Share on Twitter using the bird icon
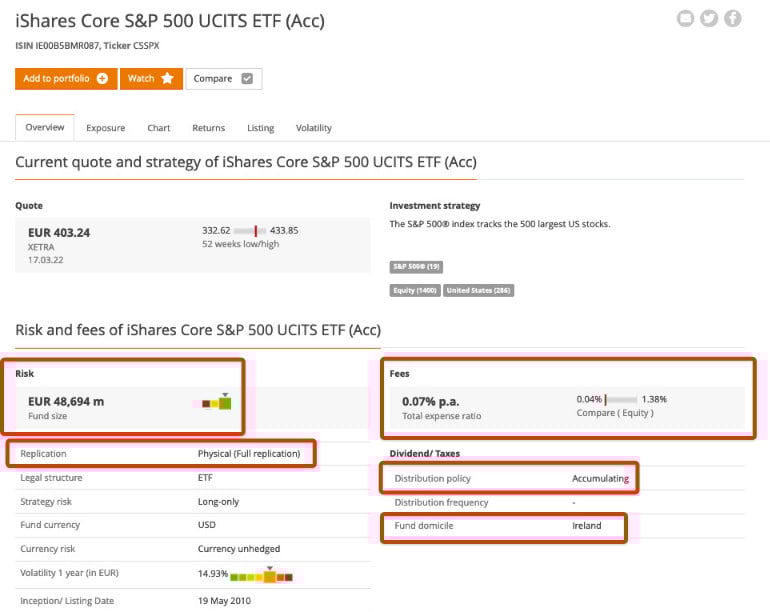The width and height of the screenshot is (770, 612). [709, 18]
